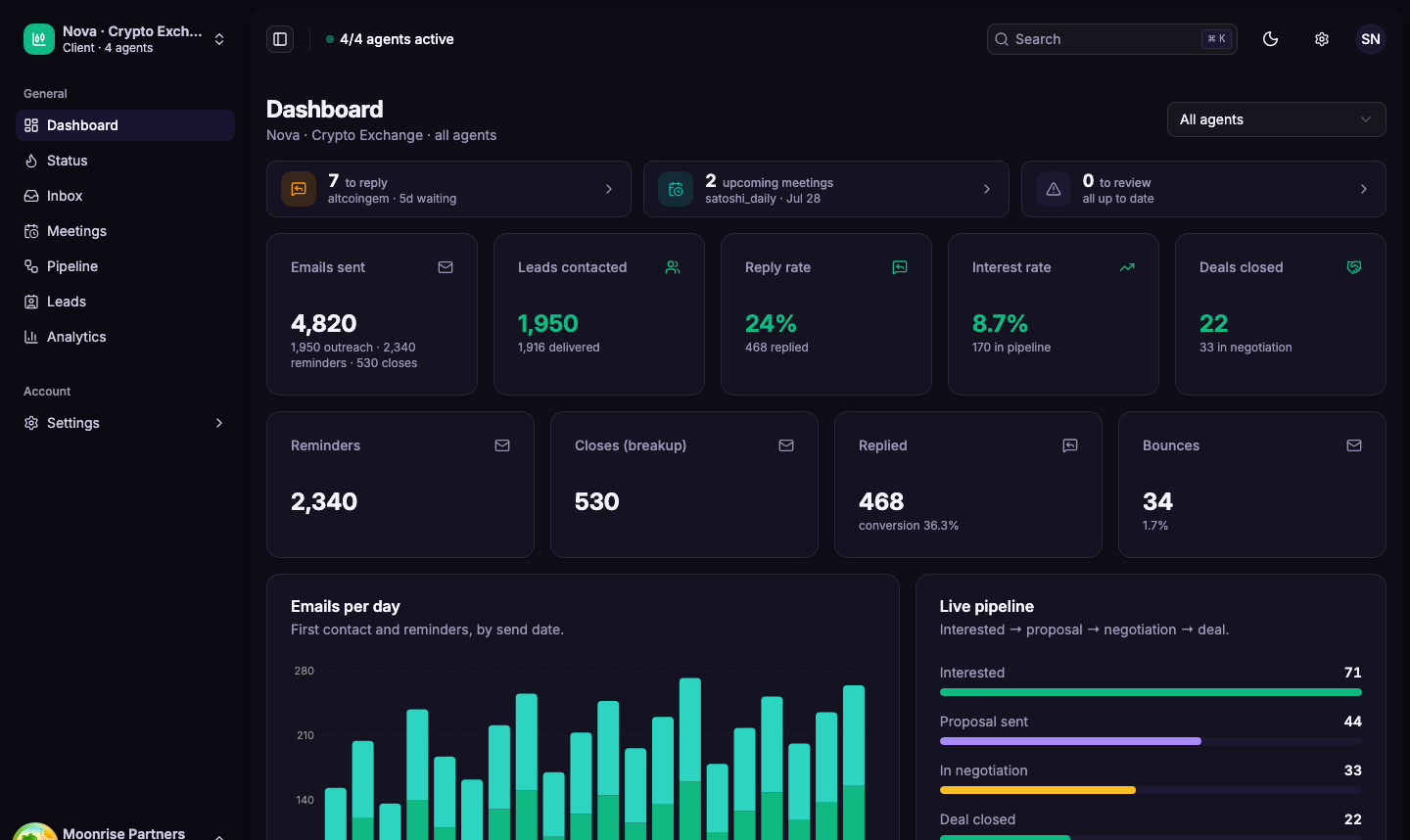The height and width of the screenshot is (840, 1410).
Task: Click chevron on upcoming meetings card
Action: tap(987, 189)
